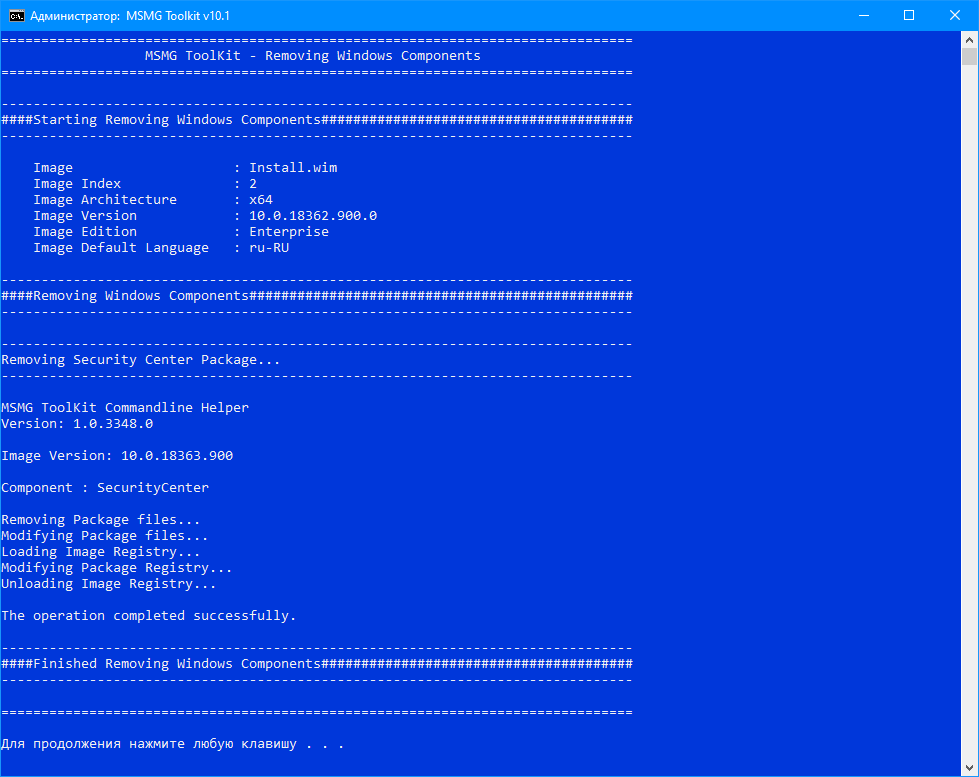Click the line 'Removing Package files...'
This screenshot has width=979, height=777.
[x=101, y=520]
